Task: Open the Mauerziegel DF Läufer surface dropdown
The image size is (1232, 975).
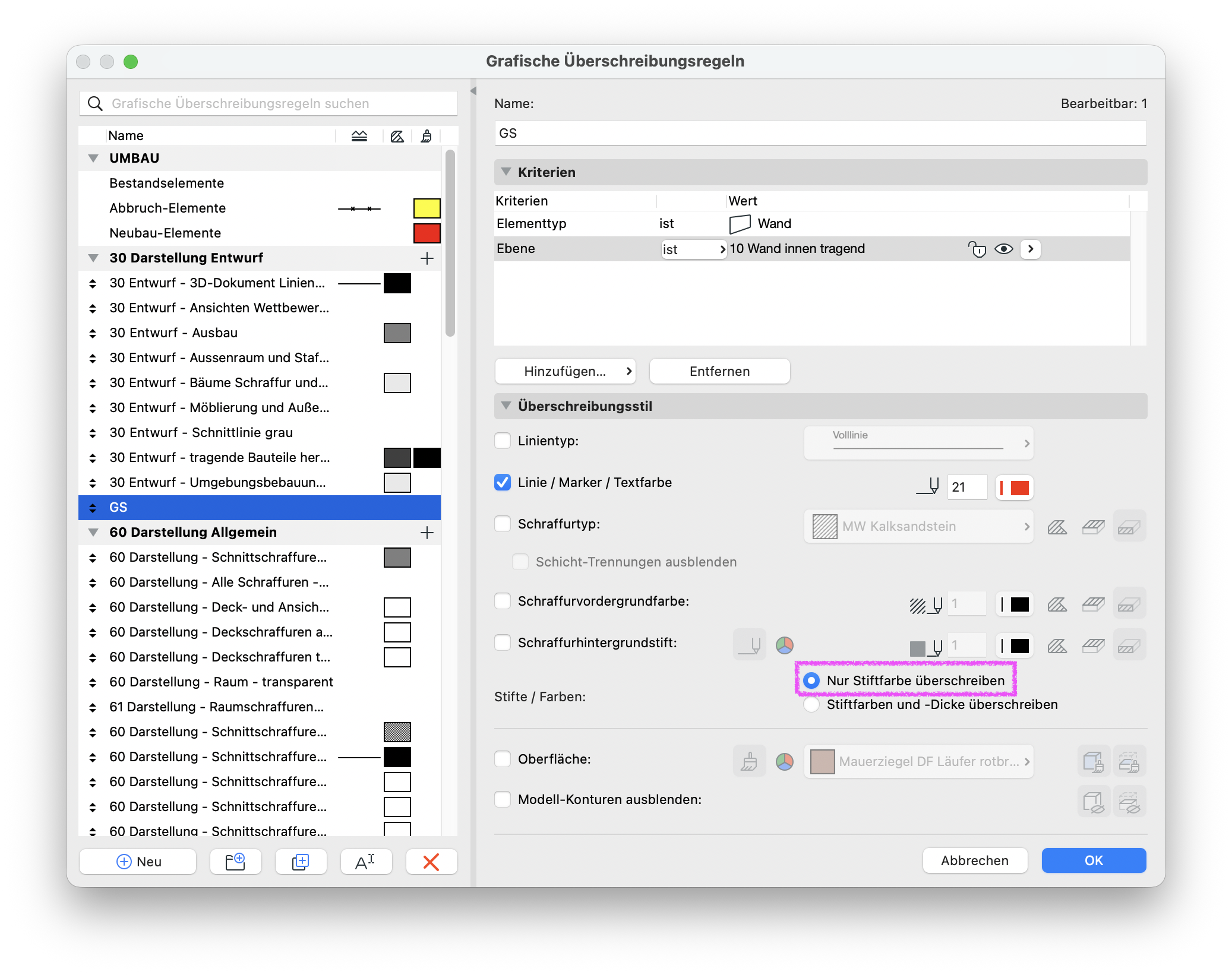Action: (919, 761)
